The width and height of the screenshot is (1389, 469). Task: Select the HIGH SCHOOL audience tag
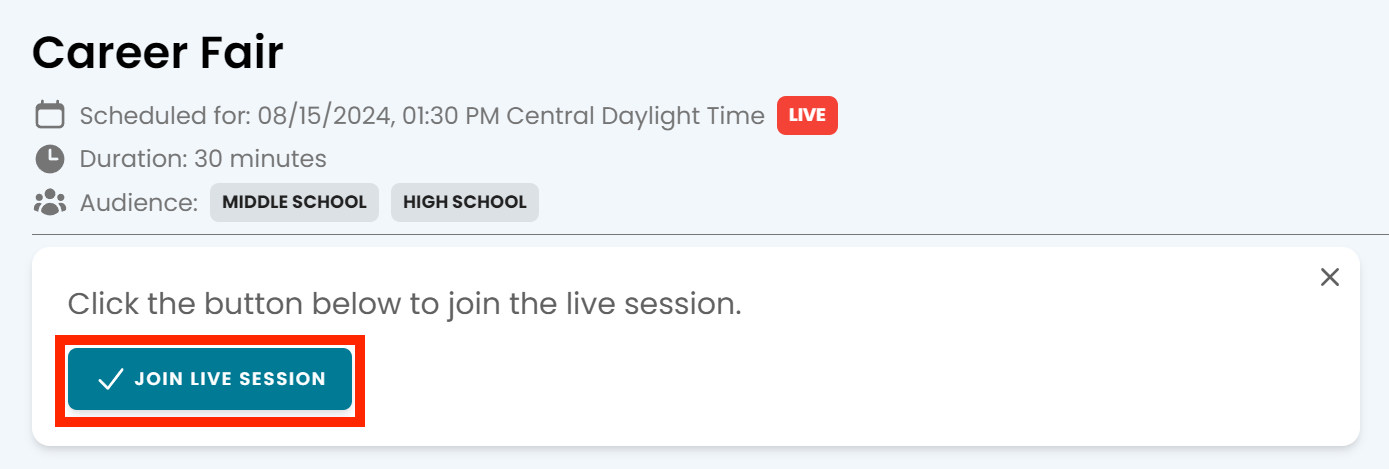pyautogui.click(x=465, y=202)
